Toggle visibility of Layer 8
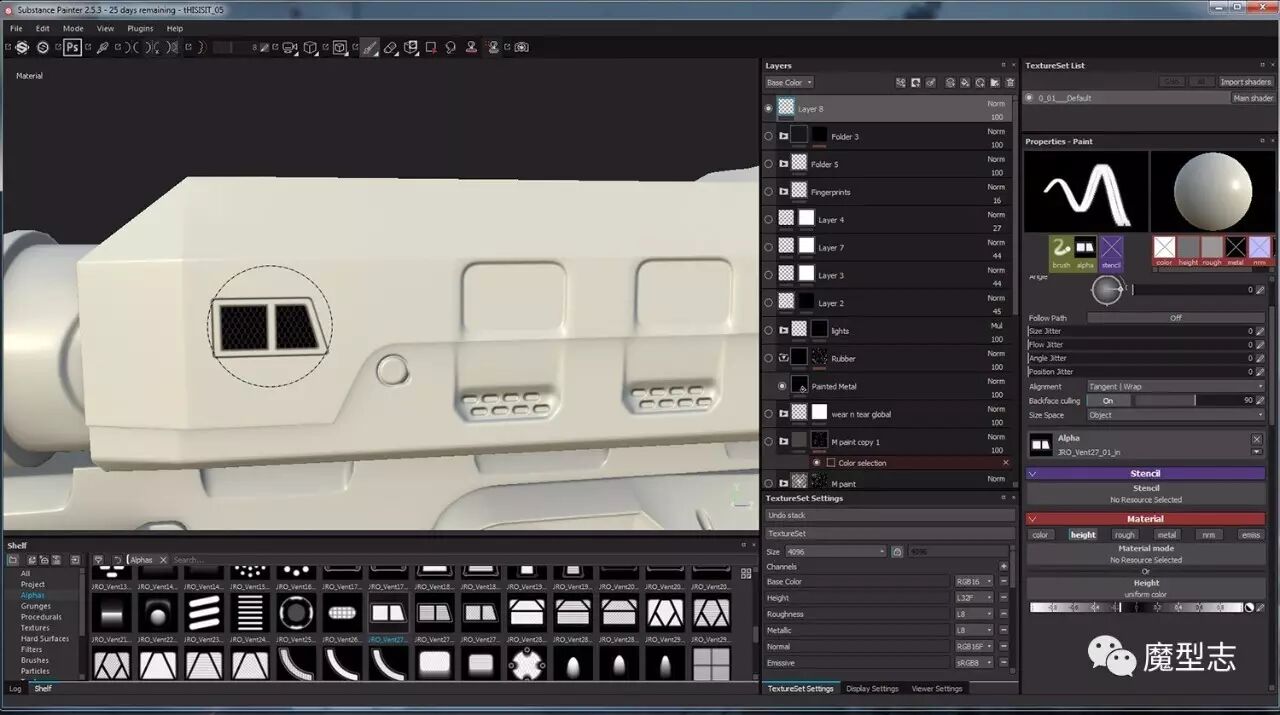The height and width of the screenshot is (715, 1280). (768, 108)
